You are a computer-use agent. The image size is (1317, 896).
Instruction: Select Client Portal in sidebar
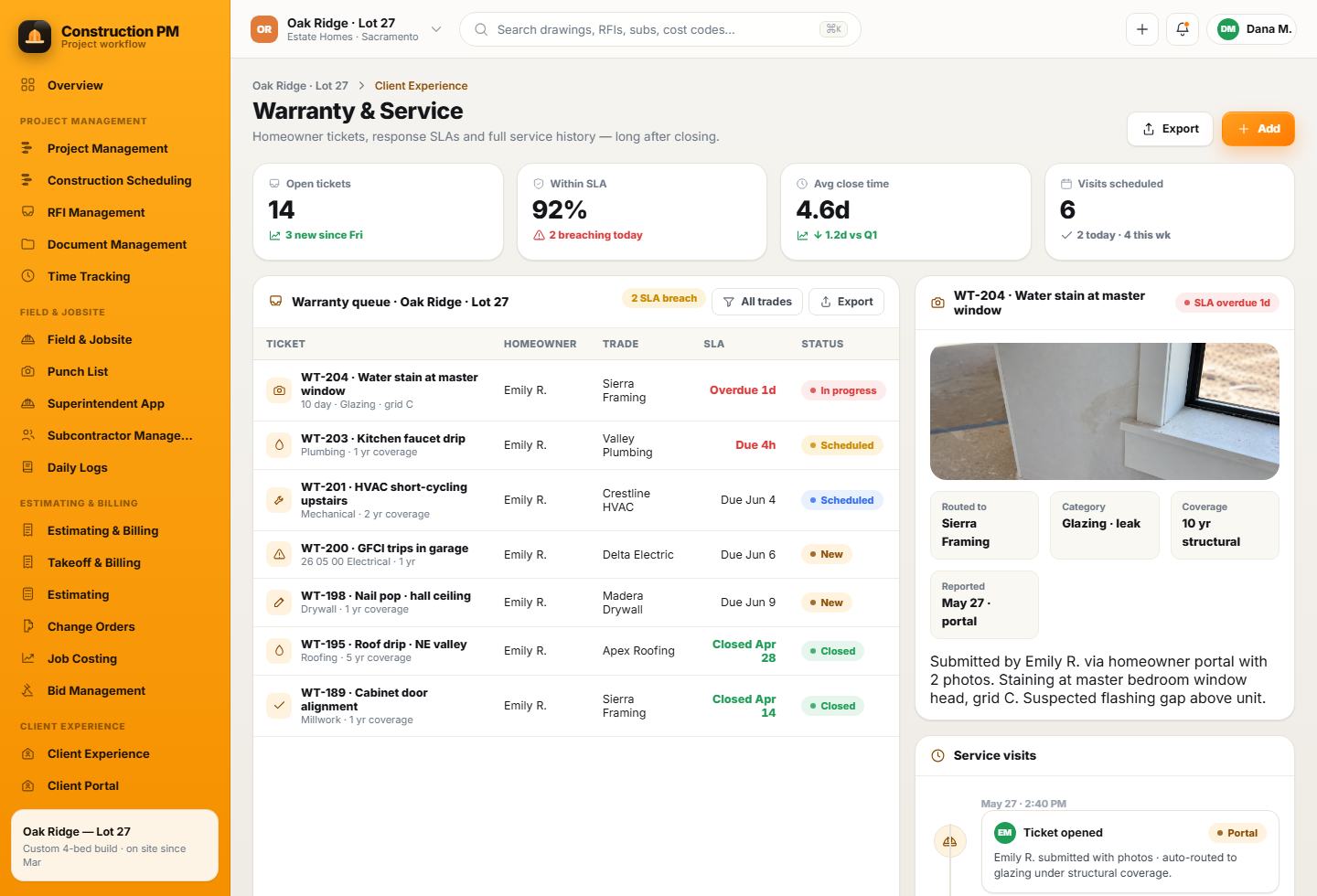(115, 785)
